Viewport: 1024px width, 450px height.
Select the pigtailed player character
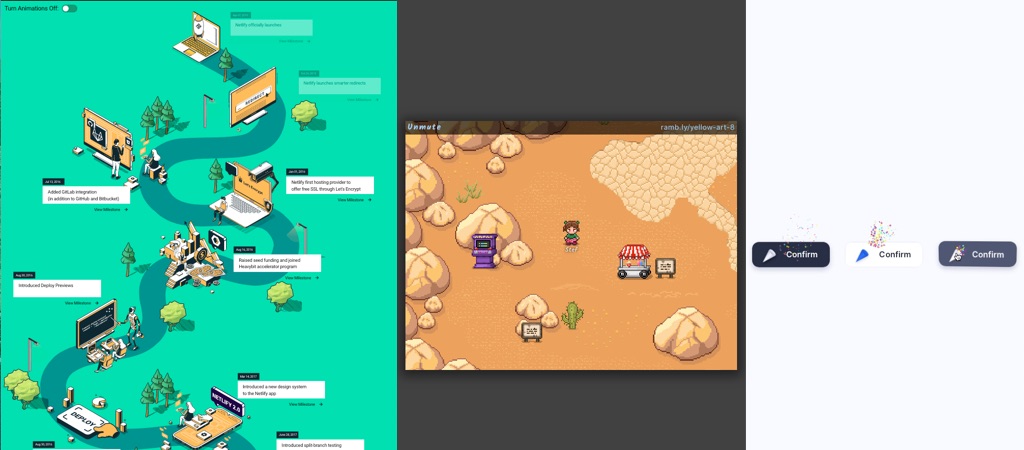click(571, 236)
